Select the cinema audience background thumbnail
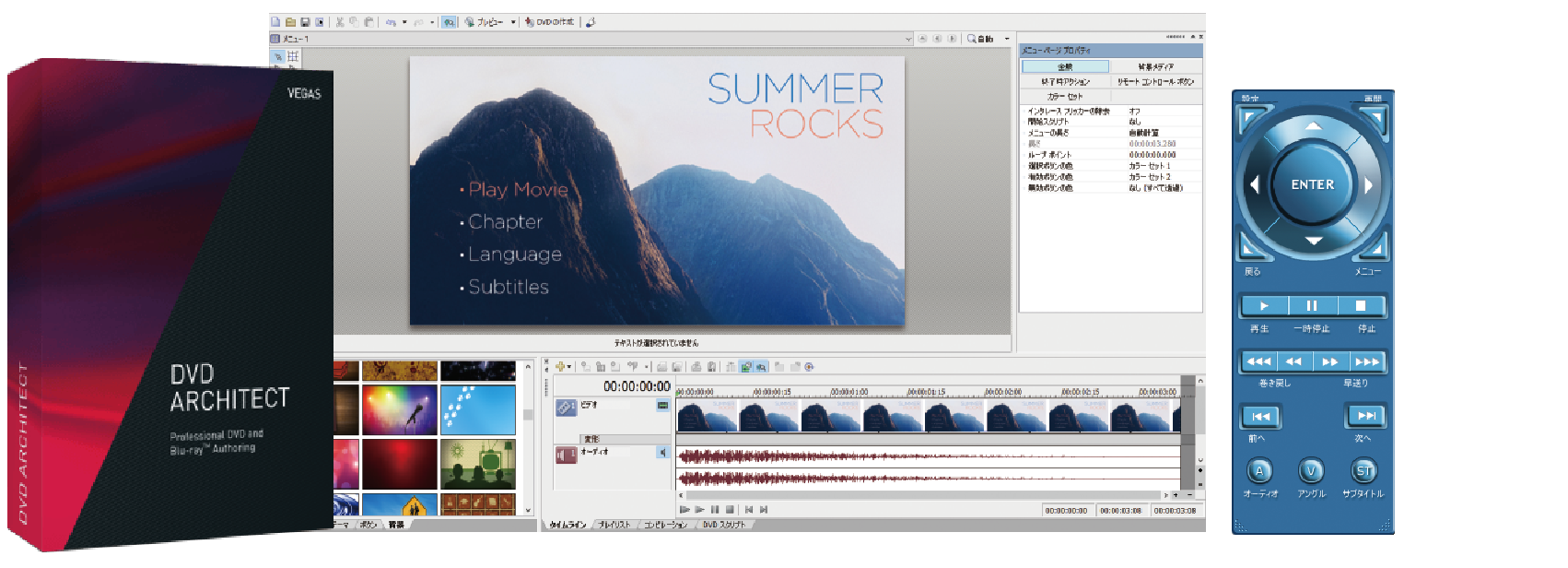This screenshot has height=568, width=1568. [x=478, y=464]
